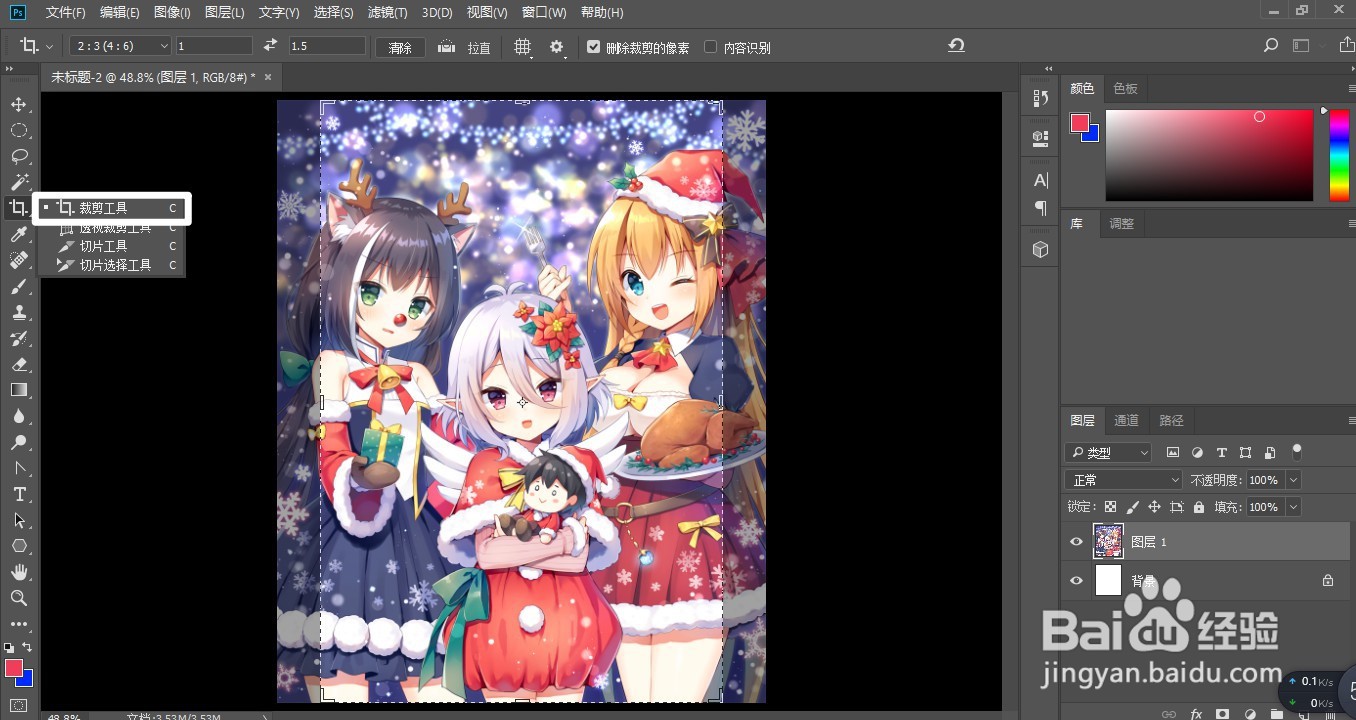
Task: Click the 清除 button
Action: pos(400,47)
